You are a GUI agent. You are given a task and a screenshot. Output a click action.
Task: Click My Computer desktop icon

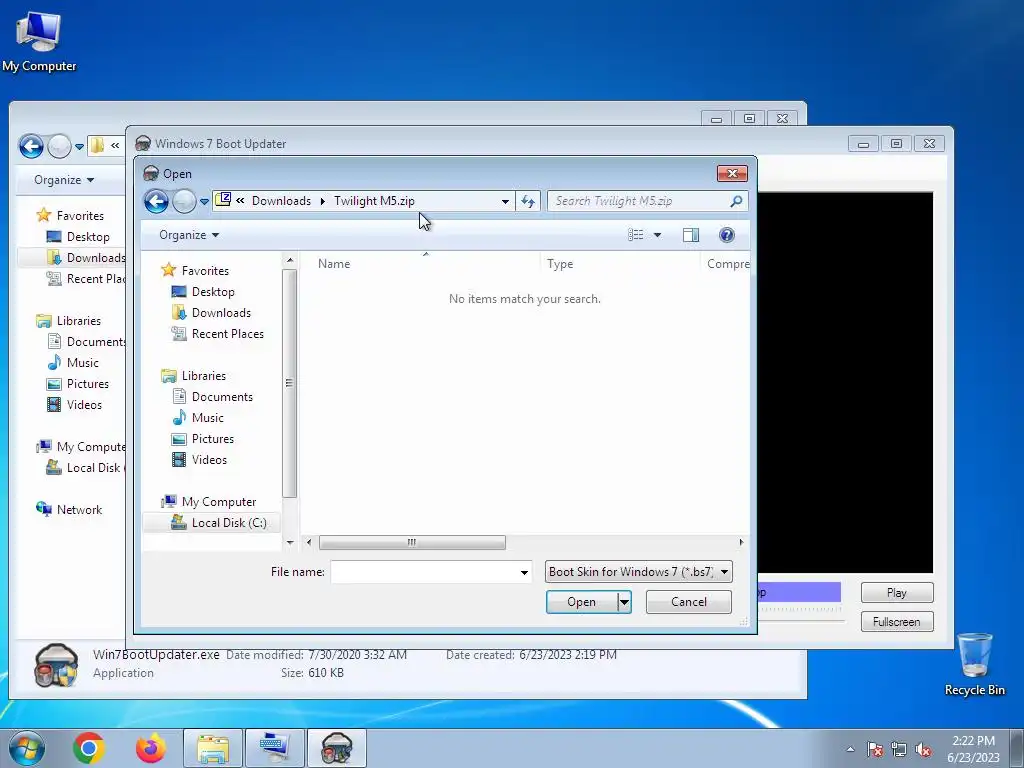[39, 41]
